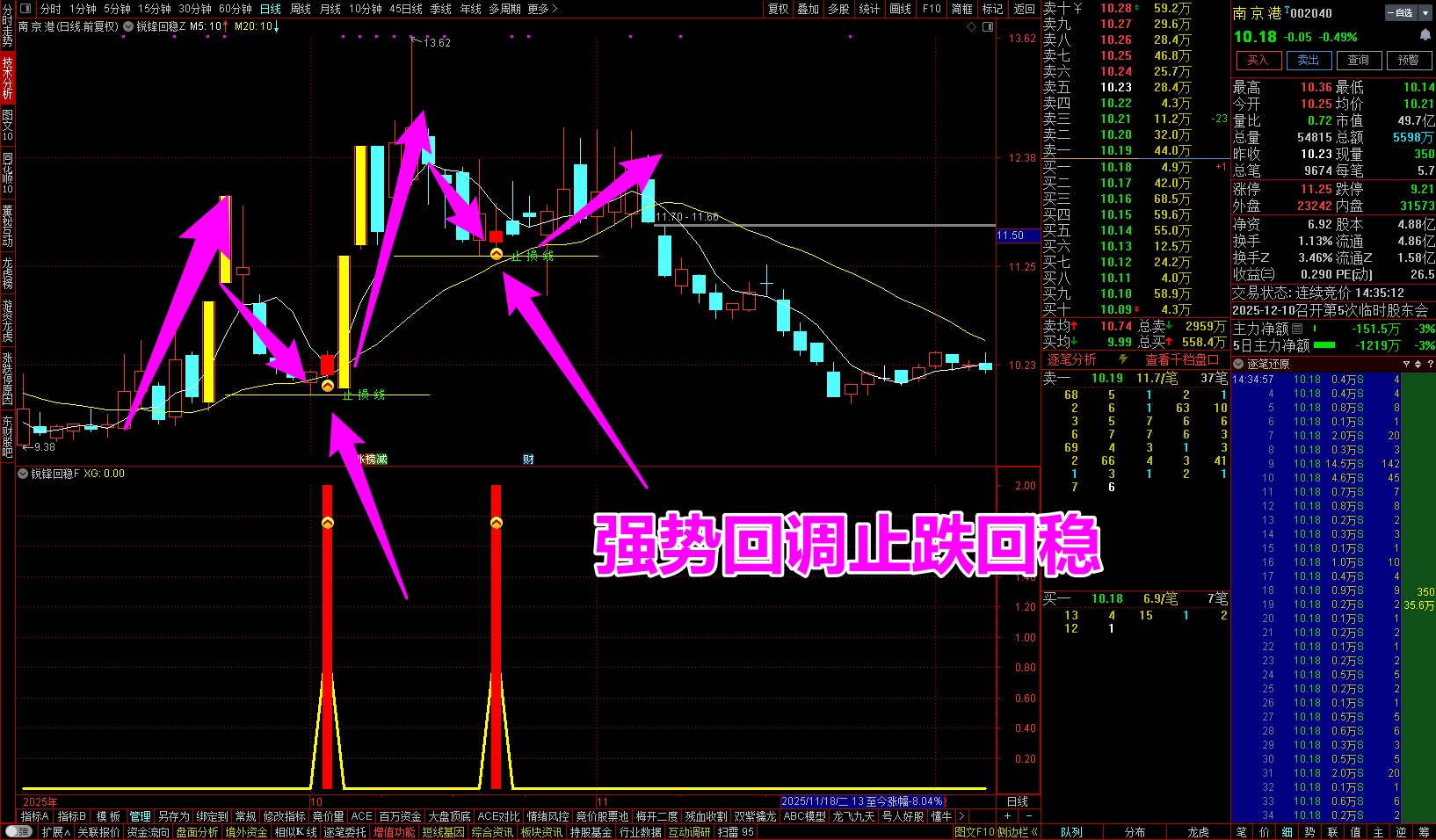The height and width of the screenshot is (840, 1436).
Task: Click the up-down sort icon in 逐笔还原
Action: 1418,364
